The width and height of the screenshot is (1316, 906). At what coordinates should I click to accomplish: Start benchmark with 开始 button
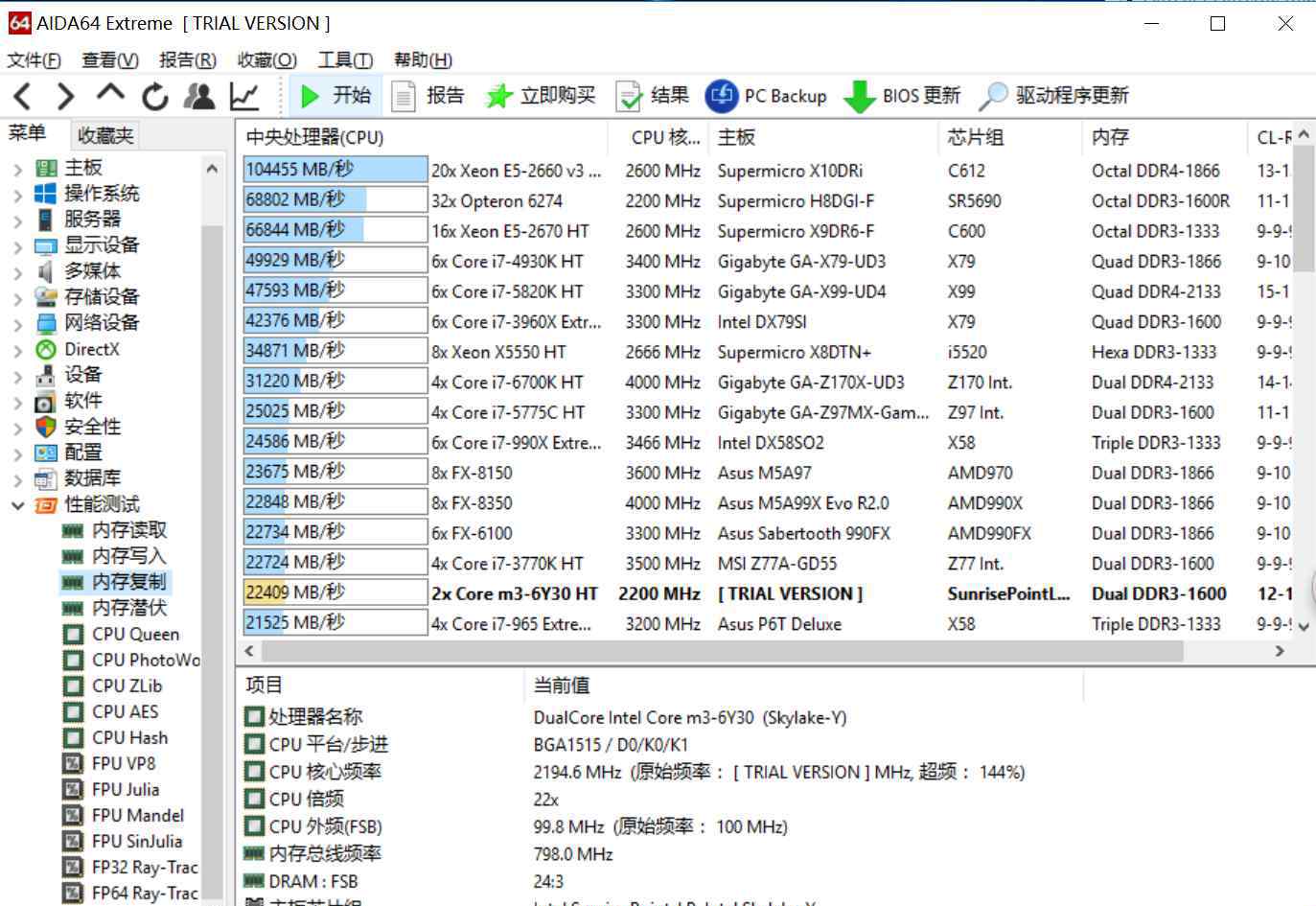(335, 96)
